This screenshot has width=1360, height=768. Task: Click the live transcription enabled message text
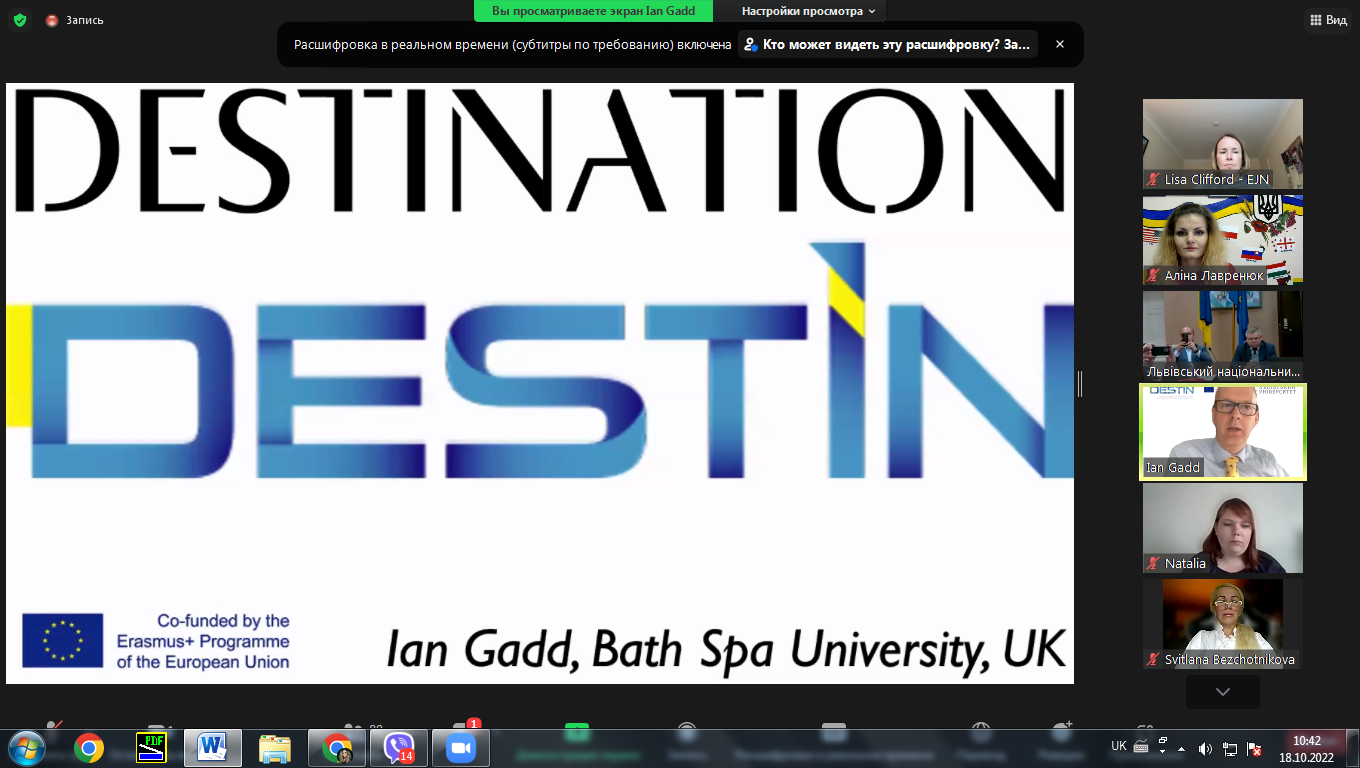pos(513,44)
